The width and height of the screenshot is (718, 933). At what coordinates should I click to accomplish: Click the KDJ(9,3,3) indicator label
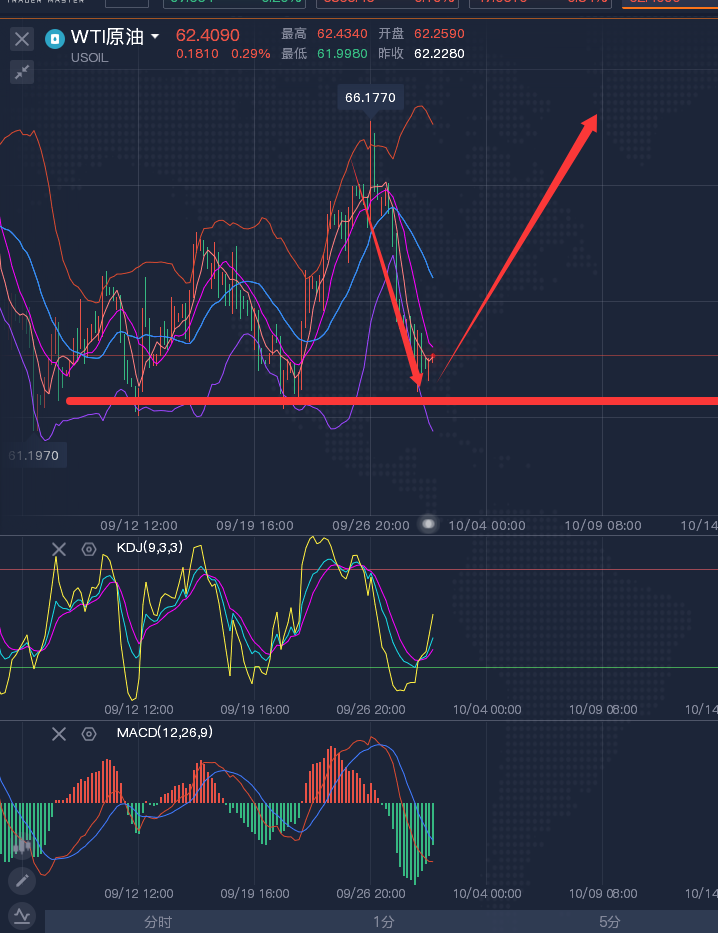pyautogui.click(x=150, y=548)
